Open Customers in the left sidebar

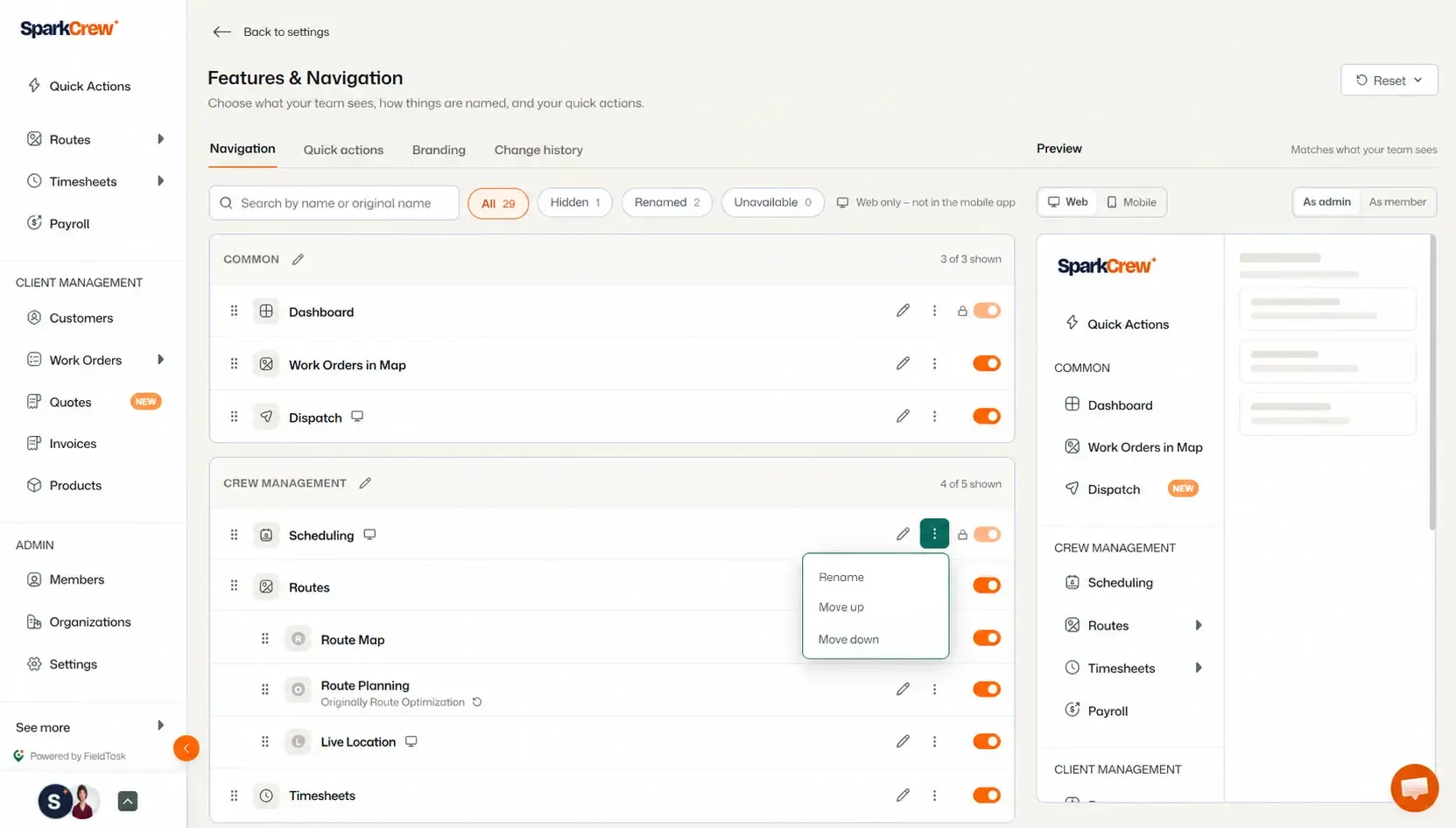pyautogui.click(x=81, y=318)
